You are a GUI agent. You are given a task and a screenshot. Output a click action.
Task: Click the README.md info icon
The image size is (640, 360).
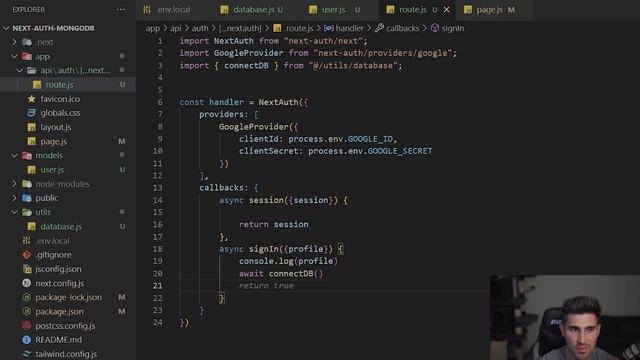coord(27,340)
